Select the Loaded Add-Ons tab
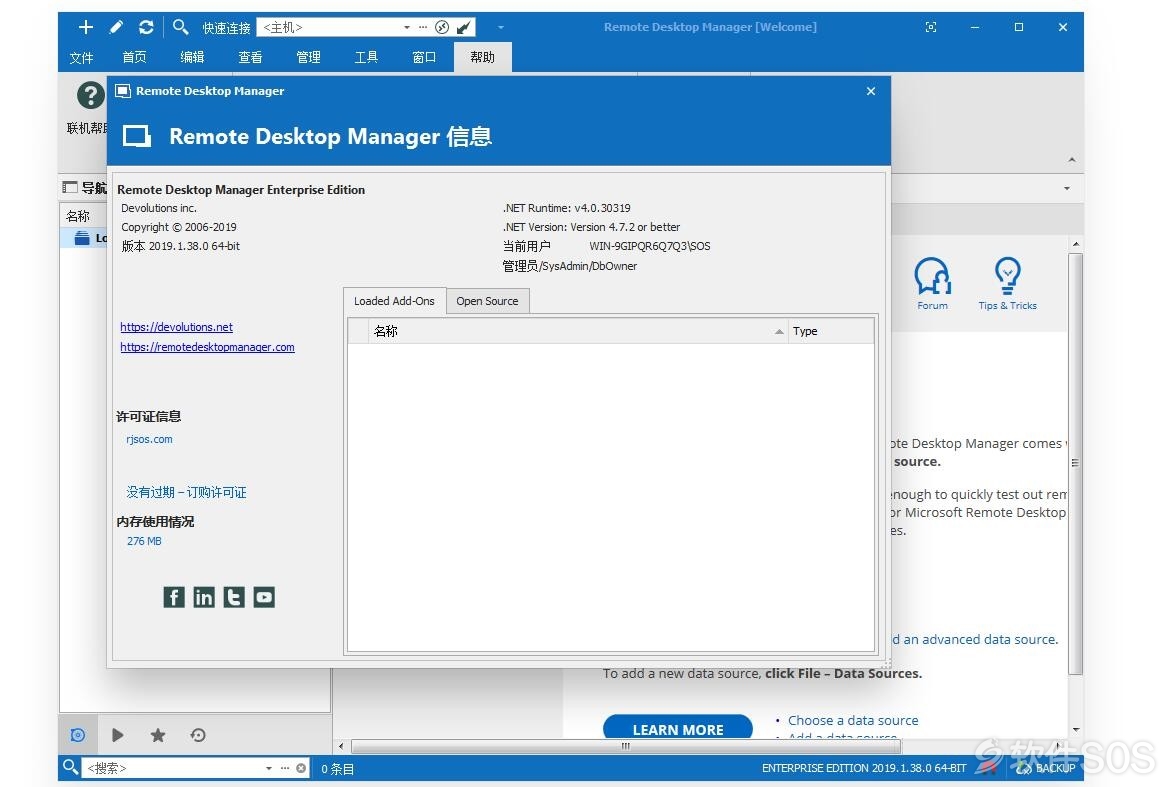 point(395,301)
